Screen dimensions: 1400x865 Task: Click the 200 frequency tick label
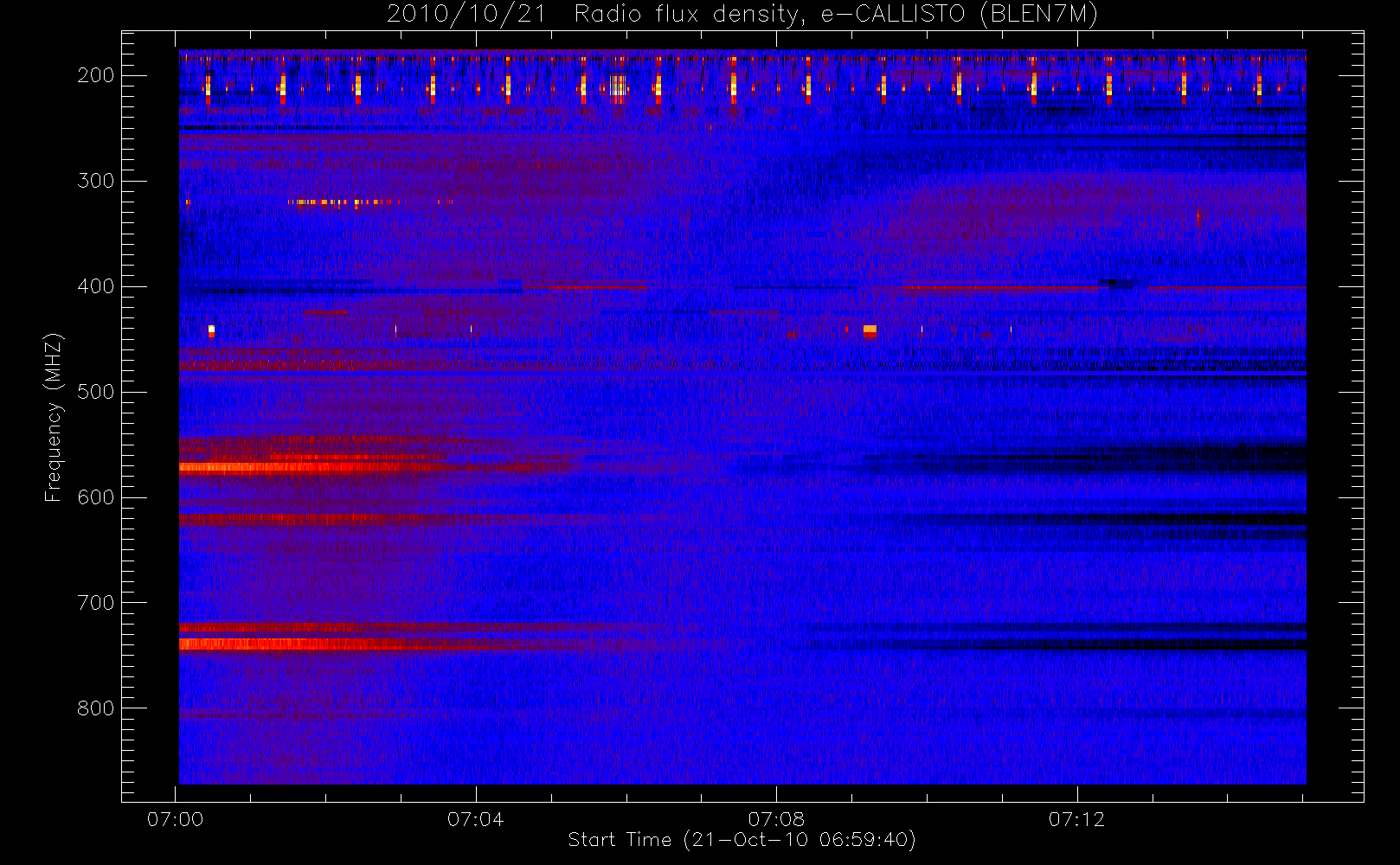point(95,75)
